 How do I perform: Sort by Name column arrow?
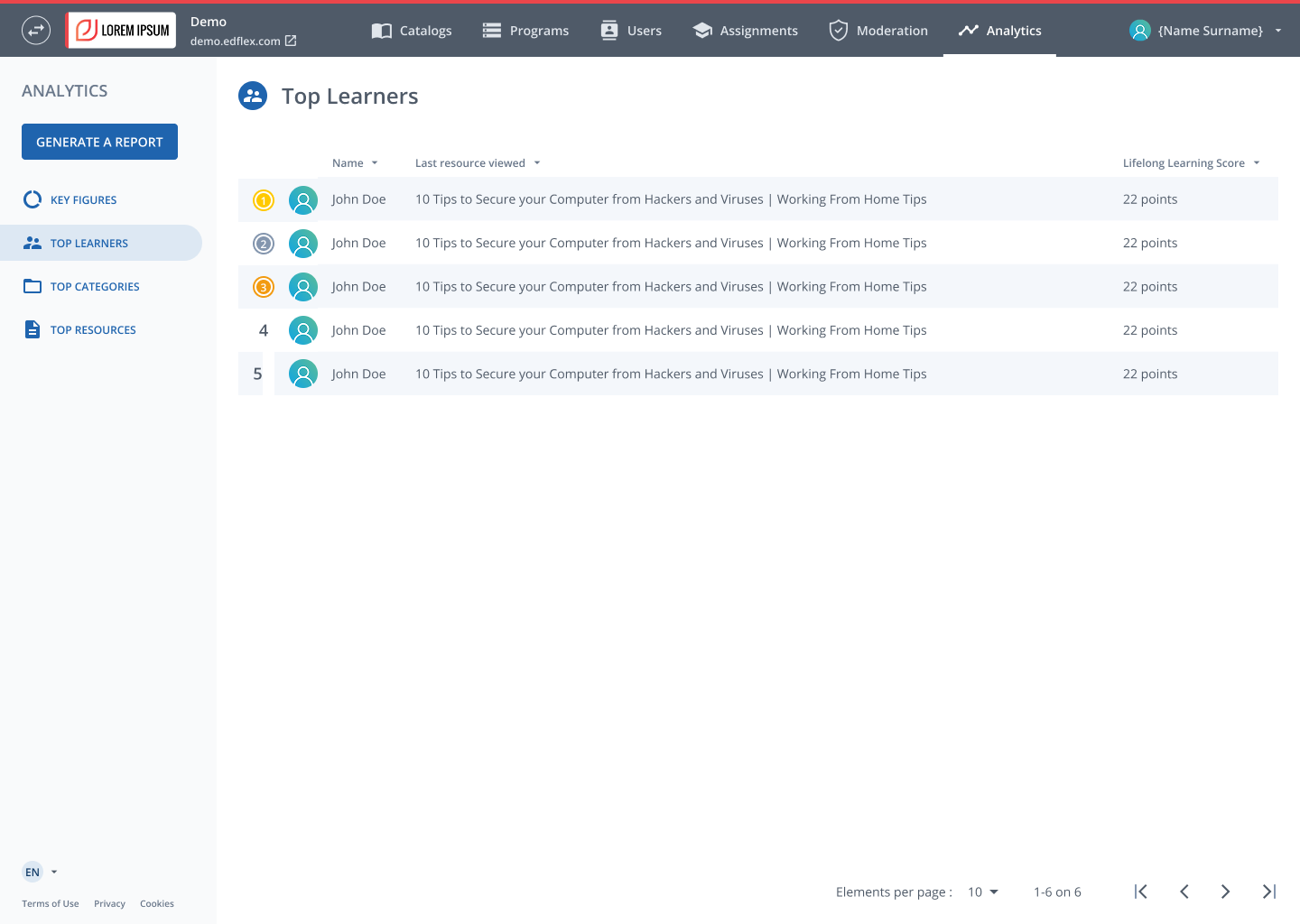pos(375,163)
